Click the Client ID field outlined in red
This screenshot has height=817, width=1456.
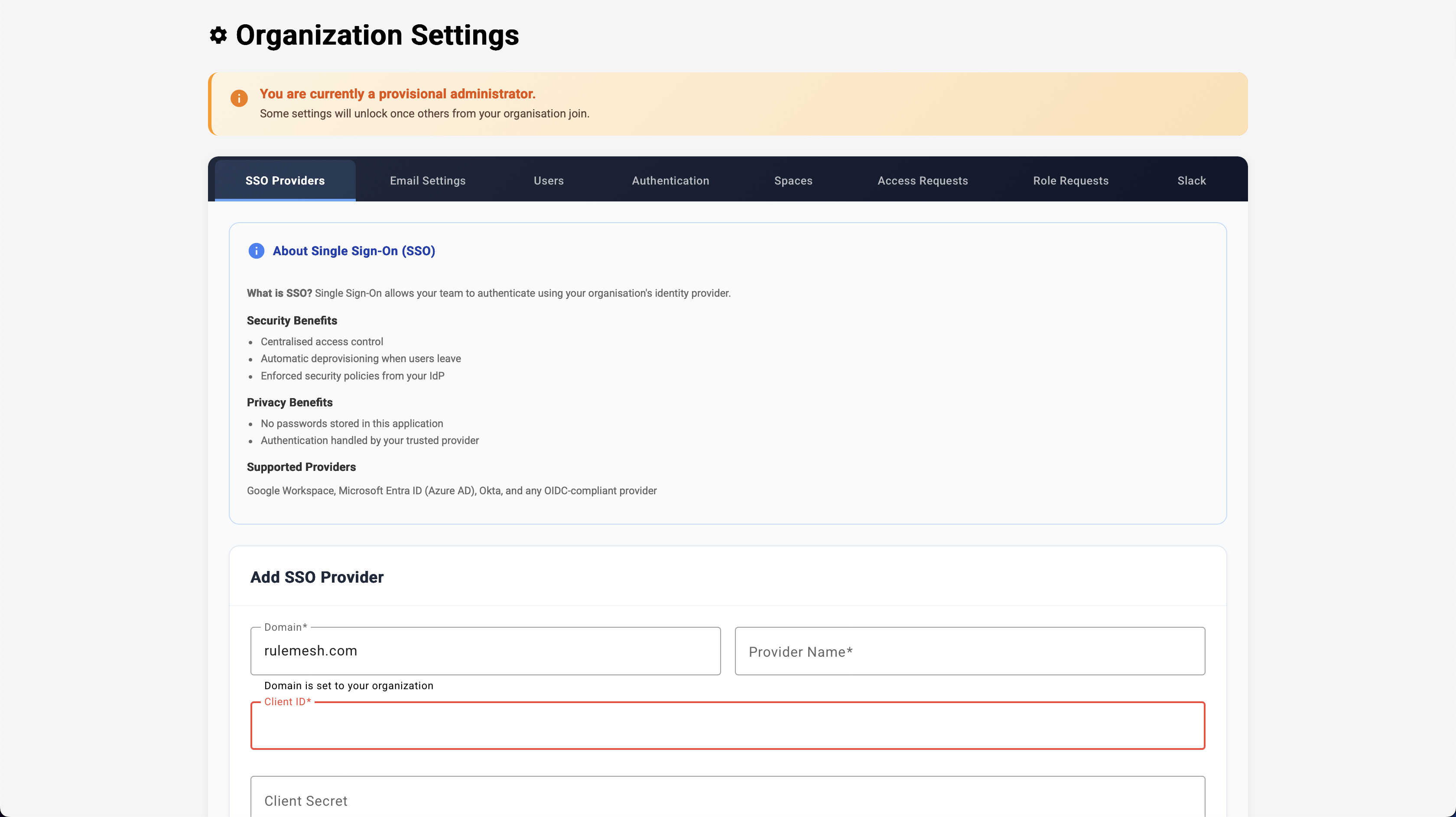click(x=728, y=726)
